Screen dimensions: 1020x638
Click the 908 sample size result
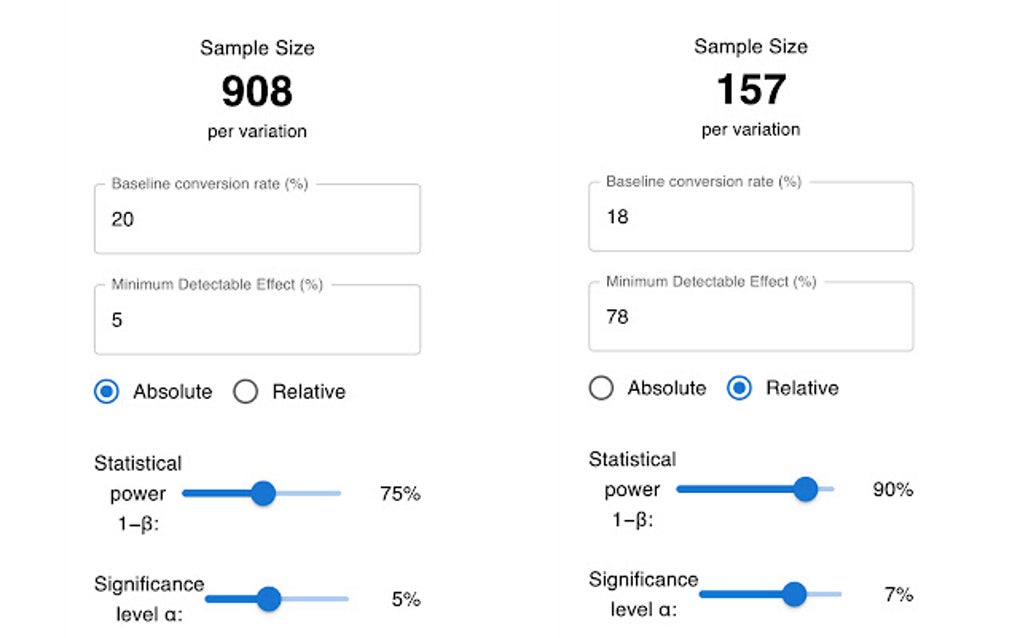257,92
